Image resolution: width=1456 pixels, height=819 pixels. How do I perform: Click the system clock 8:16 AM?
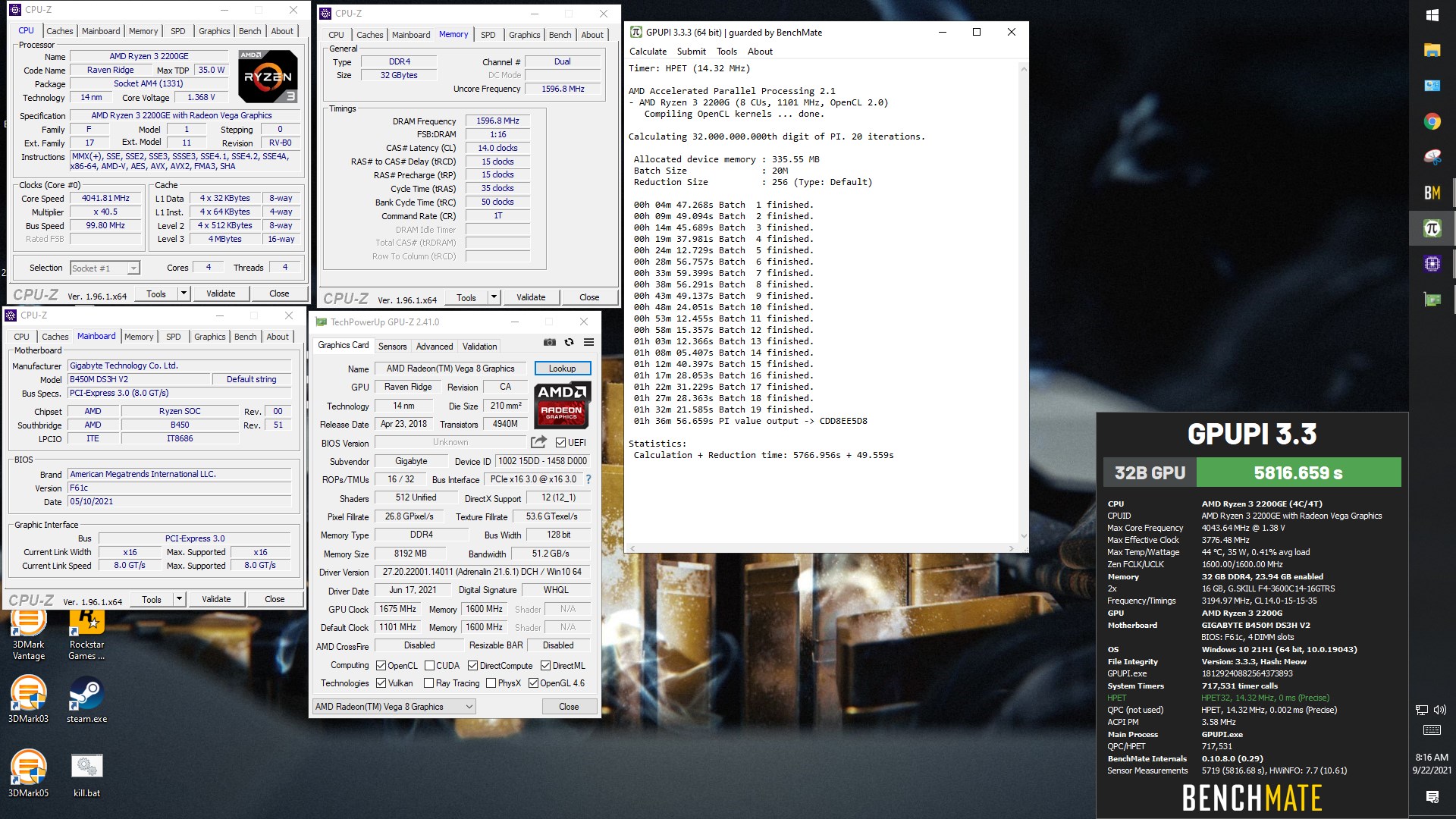[x=1432, y=758]
